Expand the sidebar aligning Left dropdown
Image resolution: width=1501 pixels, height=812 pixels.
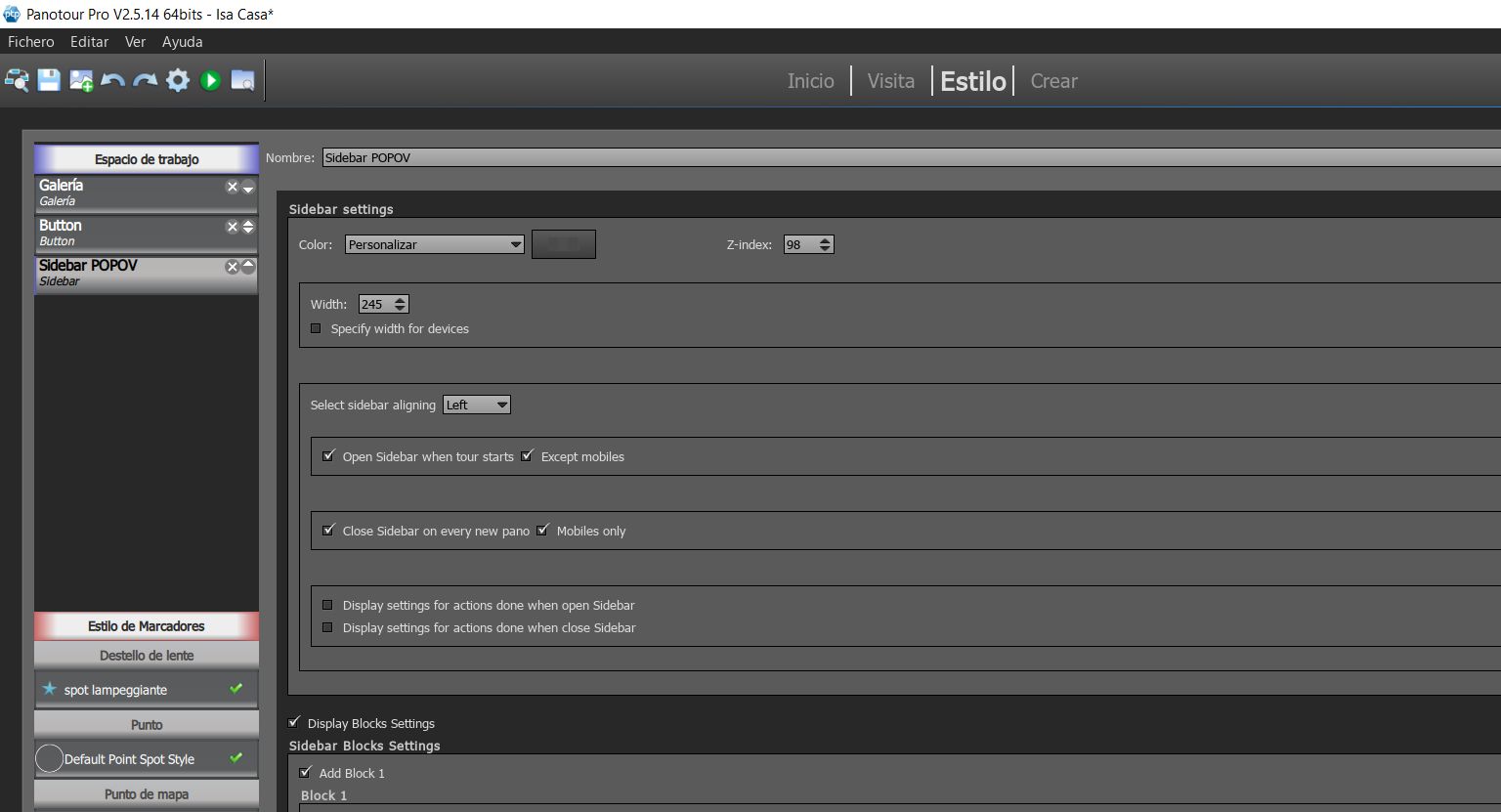click(x=477, y=405)
